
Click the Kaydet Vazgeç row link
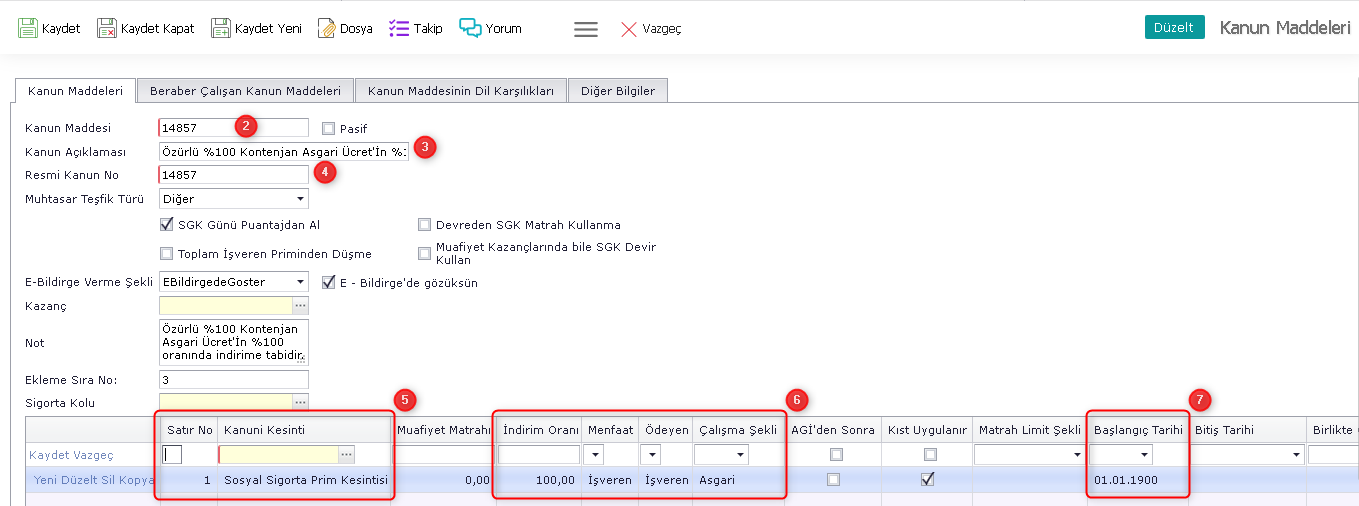(x=71, y=455)
